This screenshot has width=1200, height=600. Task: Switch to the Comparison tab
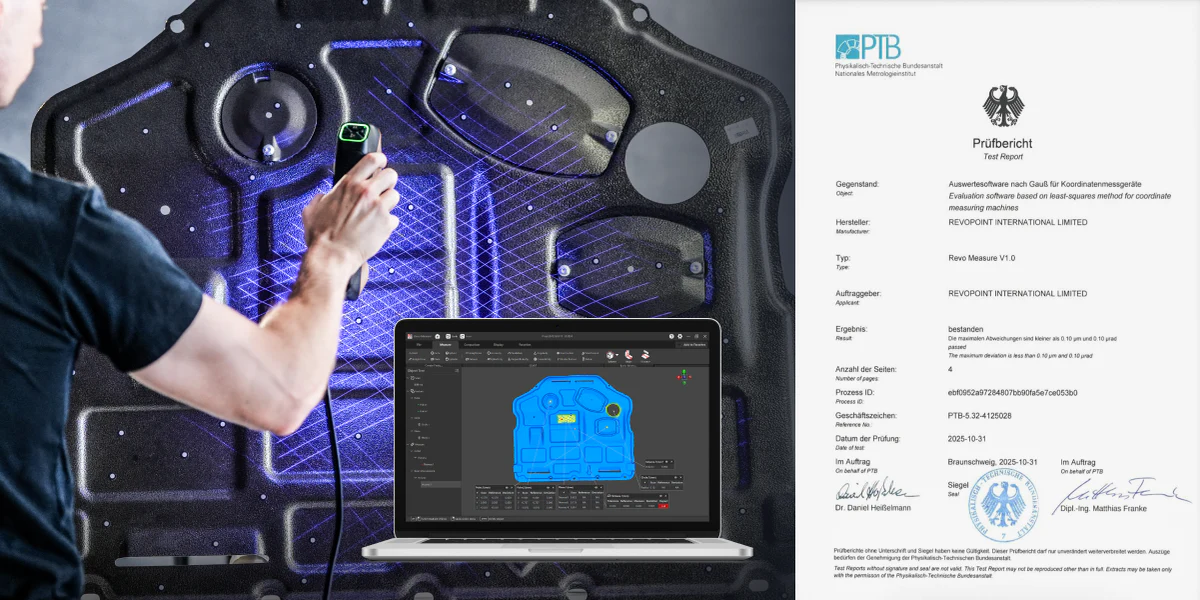(472, 344)
